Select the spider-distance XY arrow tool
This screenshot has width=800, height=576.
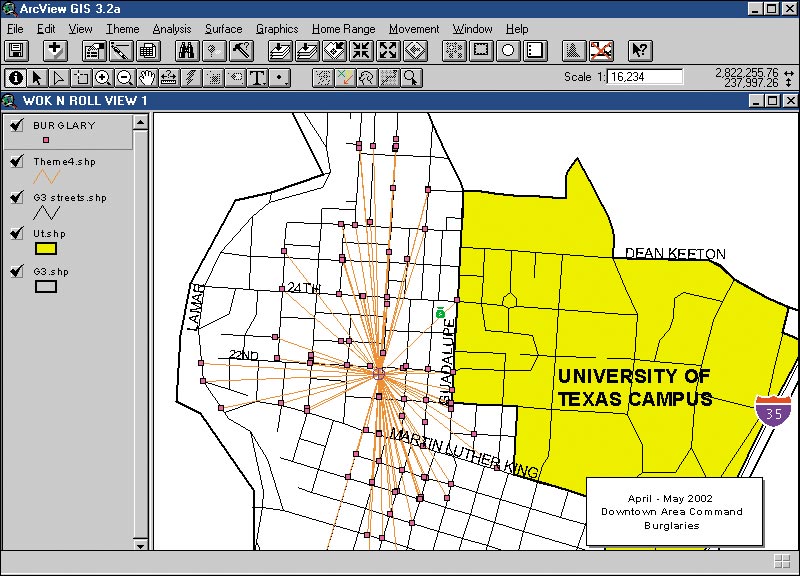345,78
